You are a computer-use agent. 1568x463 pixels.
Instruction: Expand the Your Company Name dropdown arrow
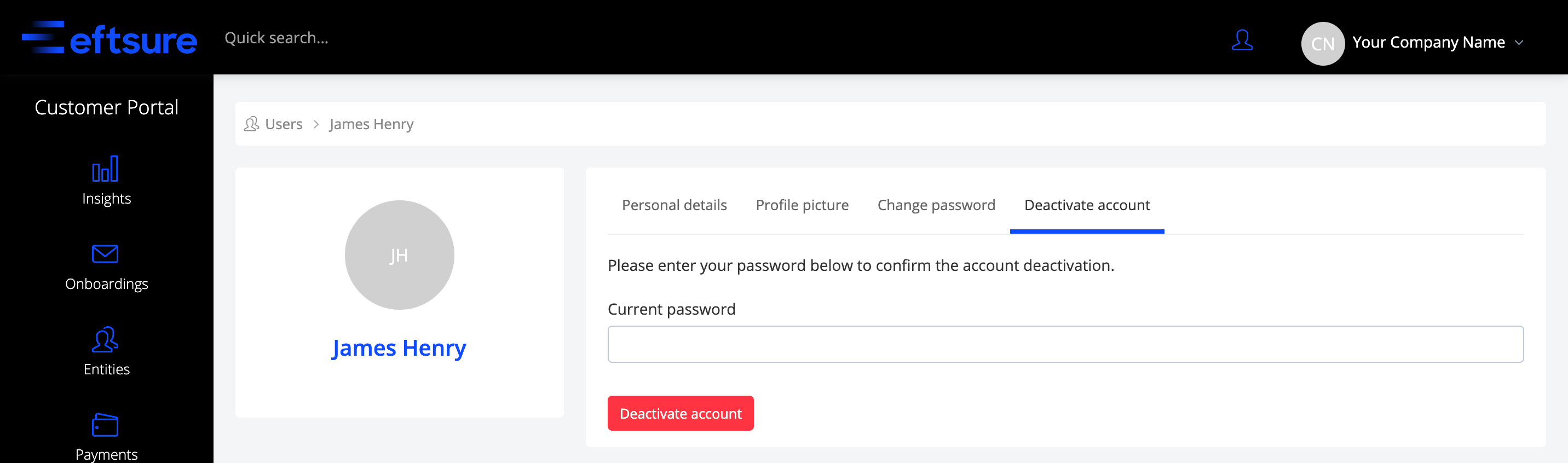(x=1519, y=43)
